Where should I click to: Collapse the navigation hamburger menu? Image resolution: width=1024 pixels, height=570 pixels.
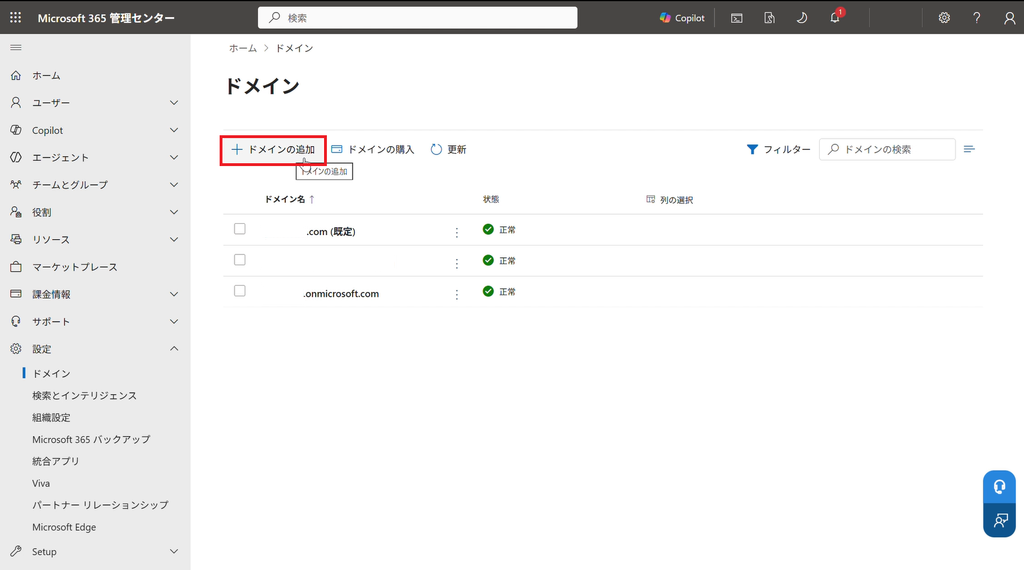[x=16, y=48]
